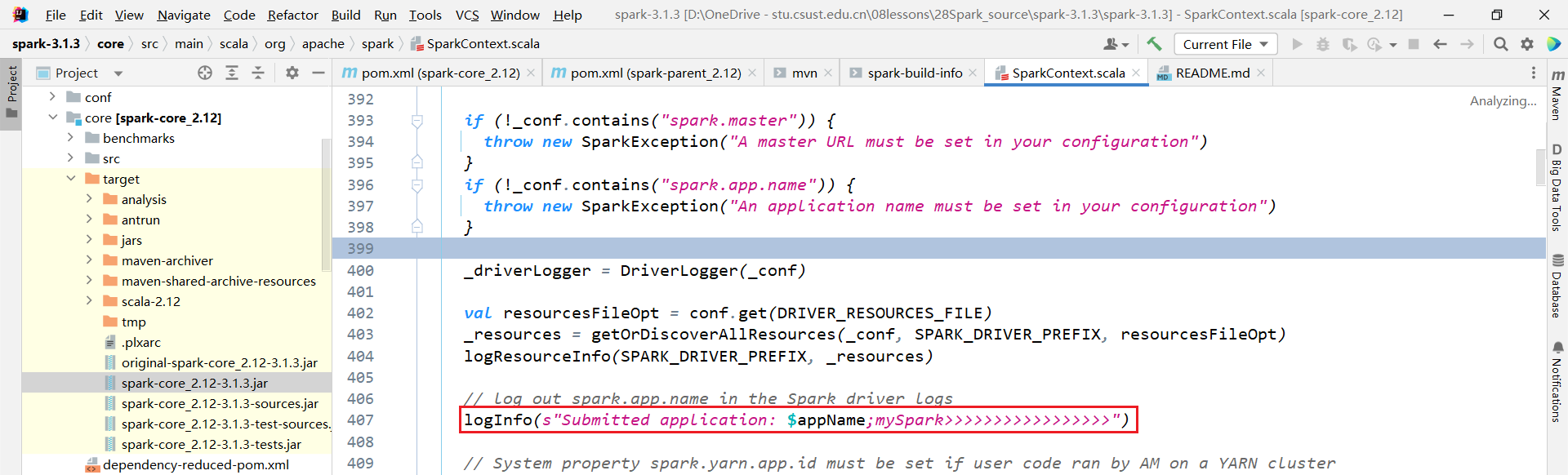Open the File menu

56,15
